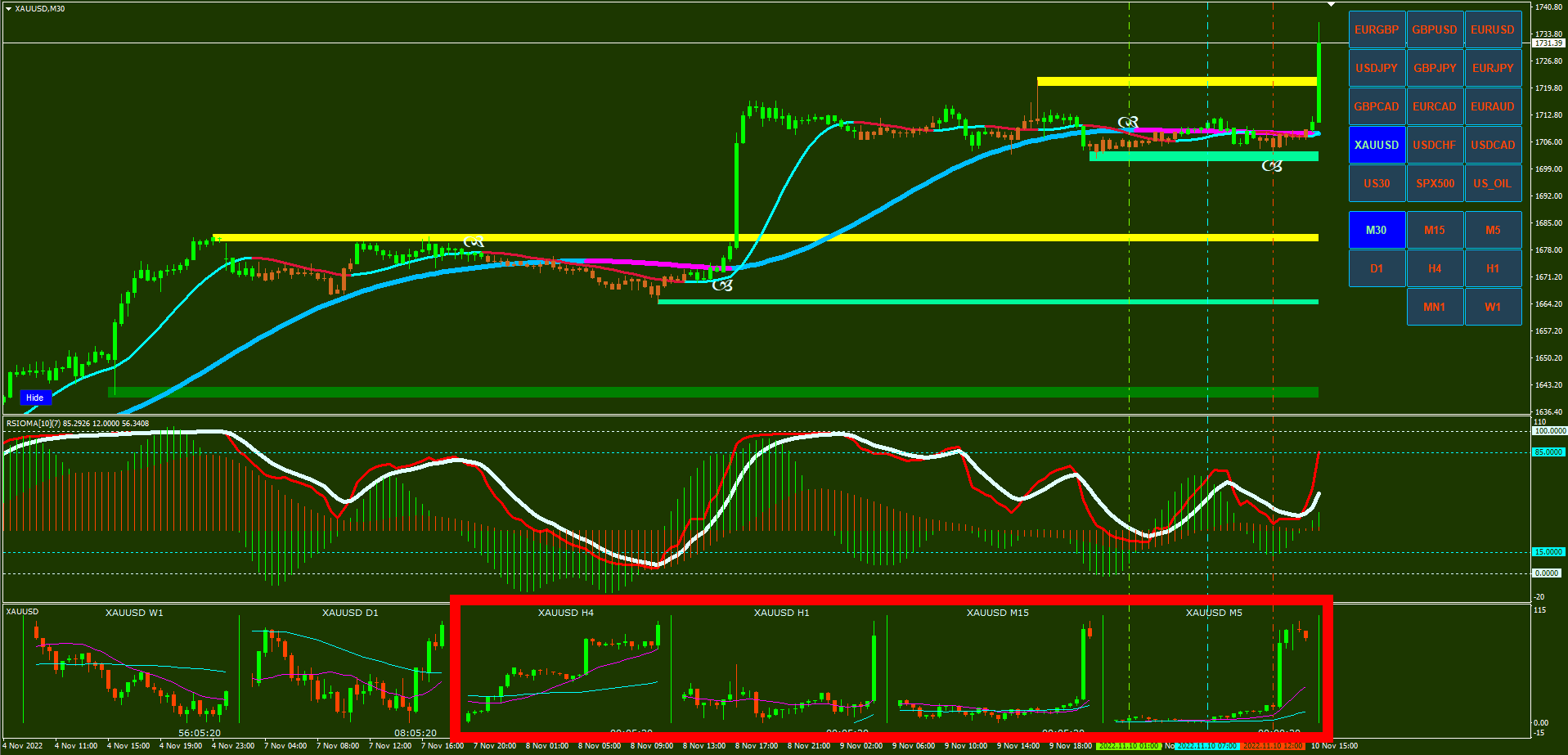Select GBPCAD from the symbol panel
Screen dimensions: 1568x755
point(1377,106)
